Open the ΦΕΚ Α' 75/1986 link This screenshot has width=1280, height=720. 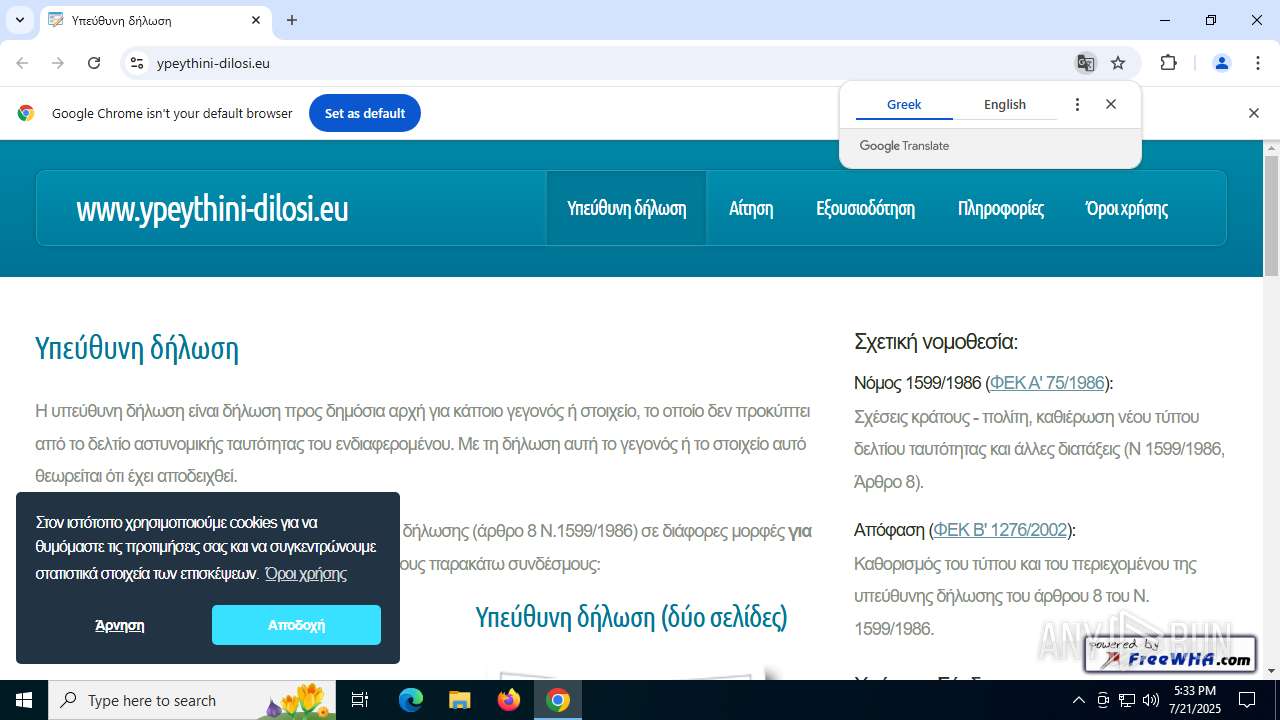click(x=1047, y=383)
